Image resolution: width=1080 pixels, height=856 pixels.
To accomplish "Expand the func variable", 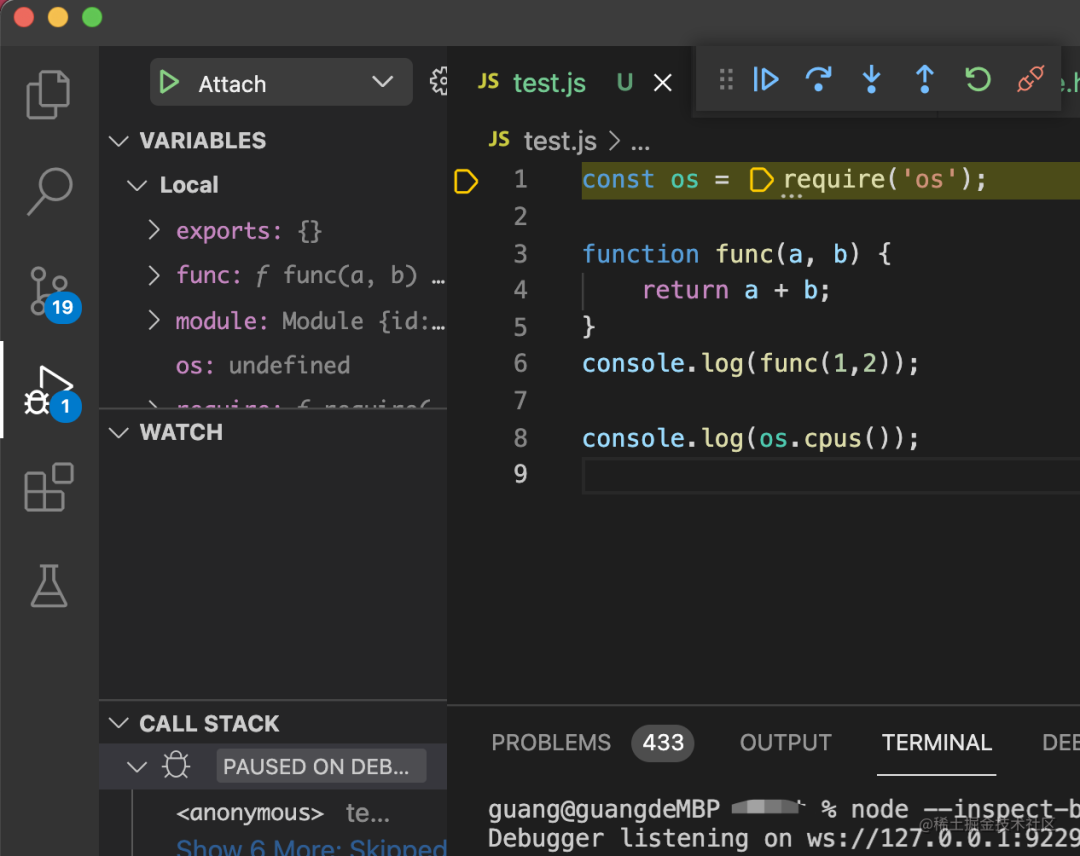I will [154, 275].
